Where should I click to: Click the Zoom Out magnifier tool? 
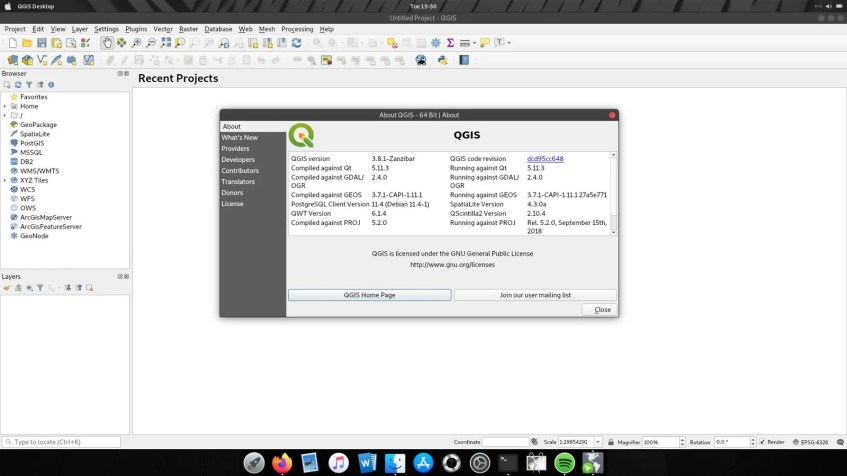click(151, 43)
